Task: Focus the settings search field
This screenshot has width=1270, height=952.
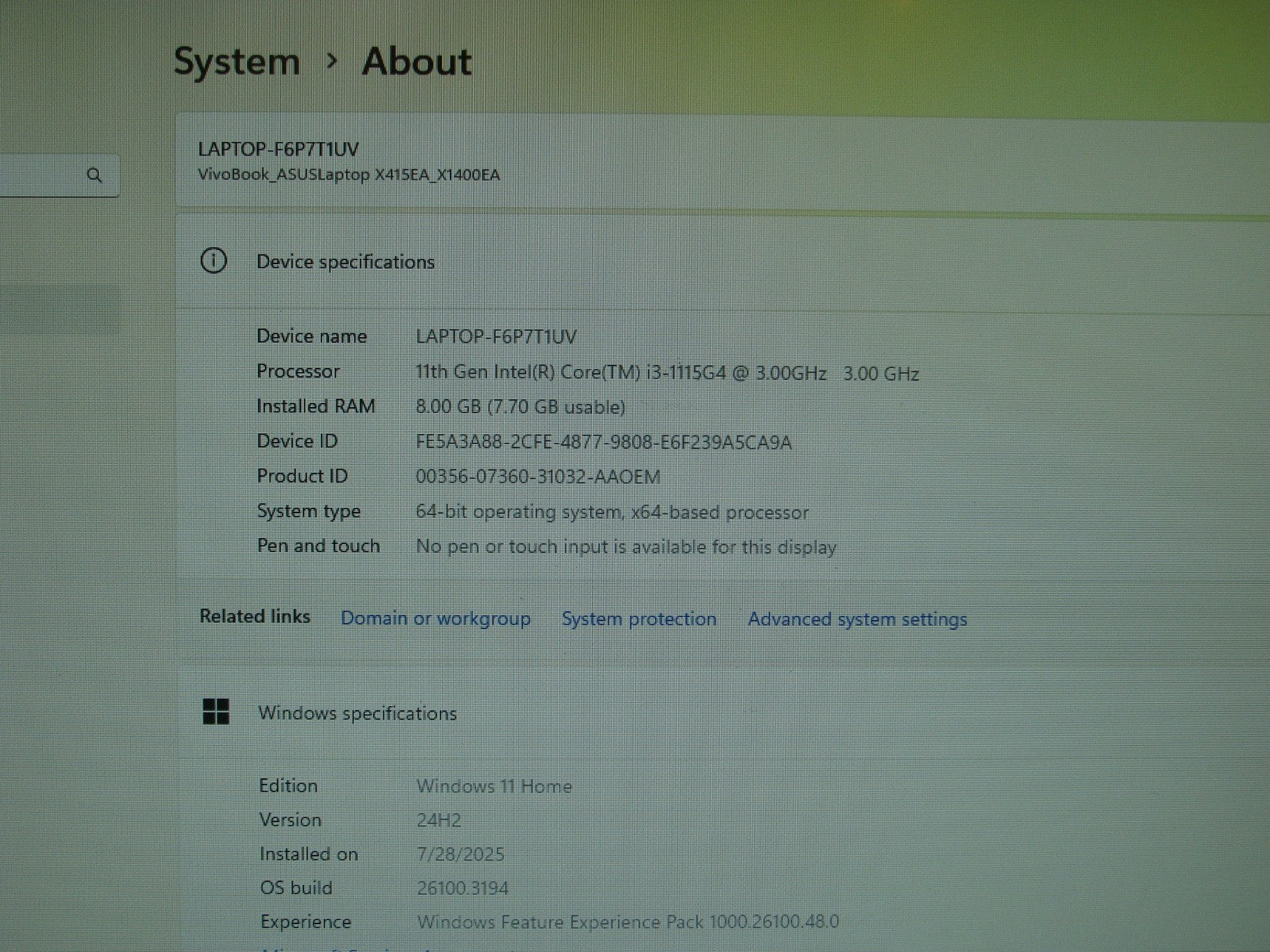Action: [40, 175]
